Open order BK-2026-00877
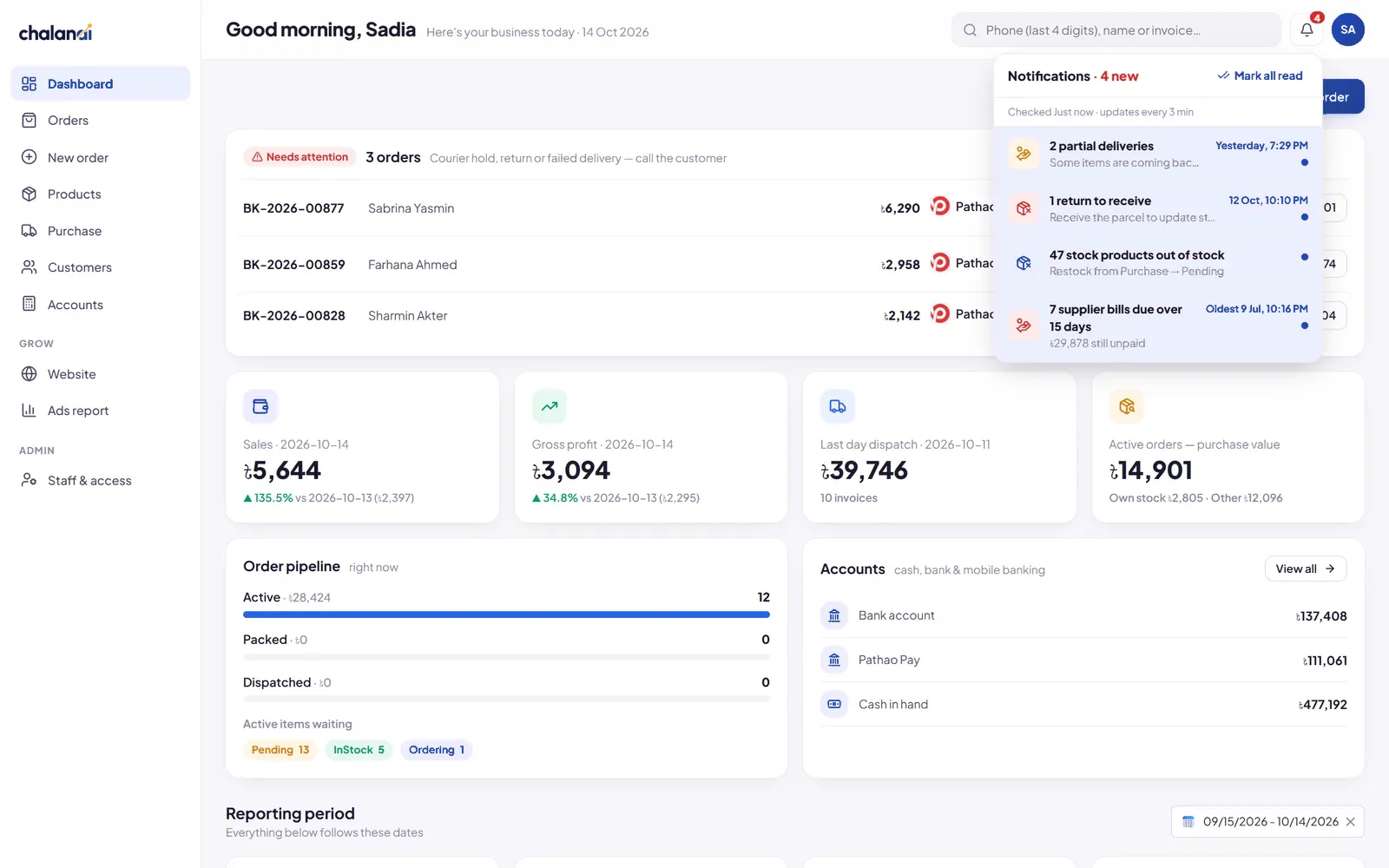This screenshot has width=1389, height=868. 293,208
